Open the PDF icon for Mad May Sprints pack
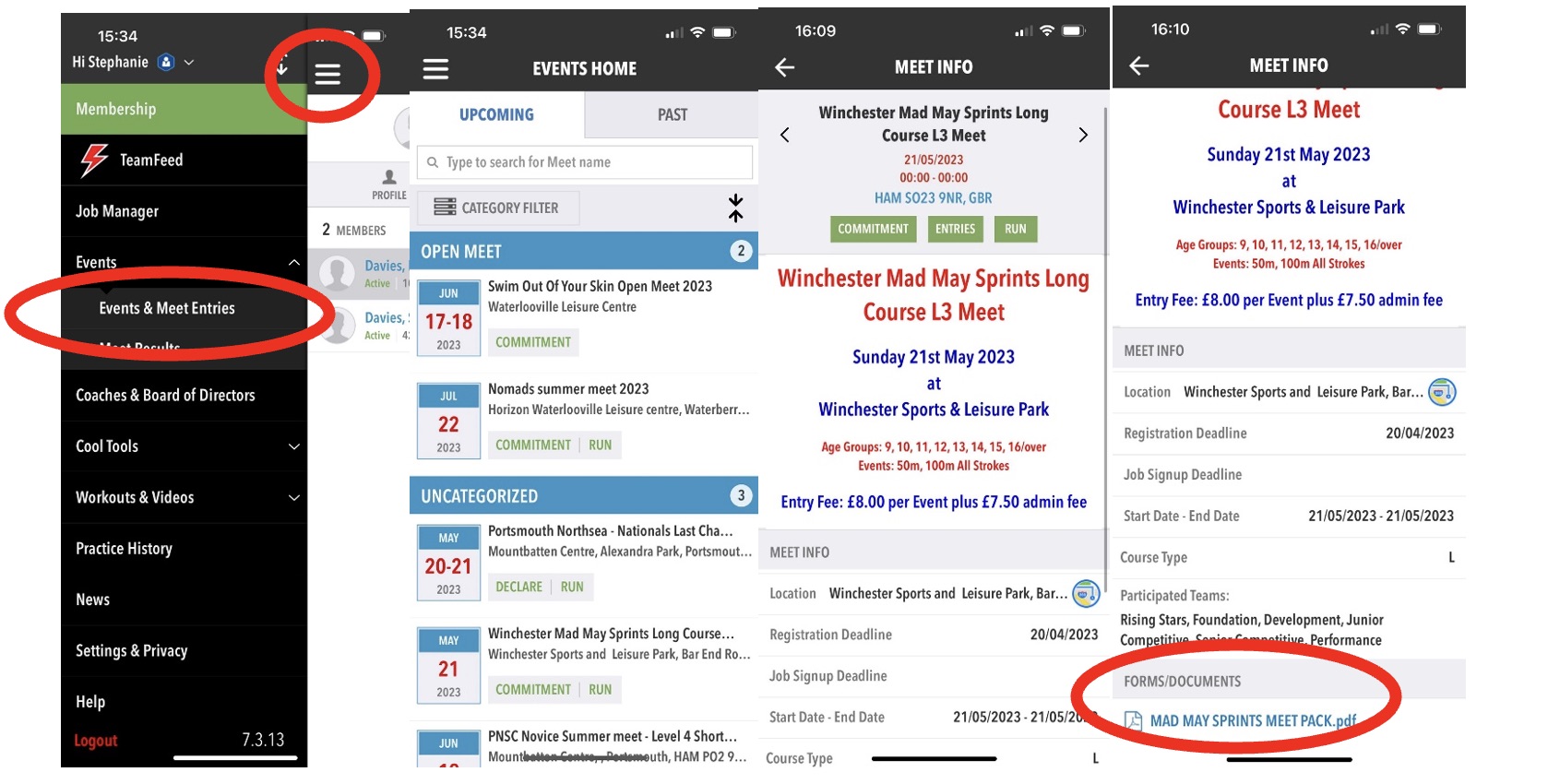1548x784 pixels. 1133,720
